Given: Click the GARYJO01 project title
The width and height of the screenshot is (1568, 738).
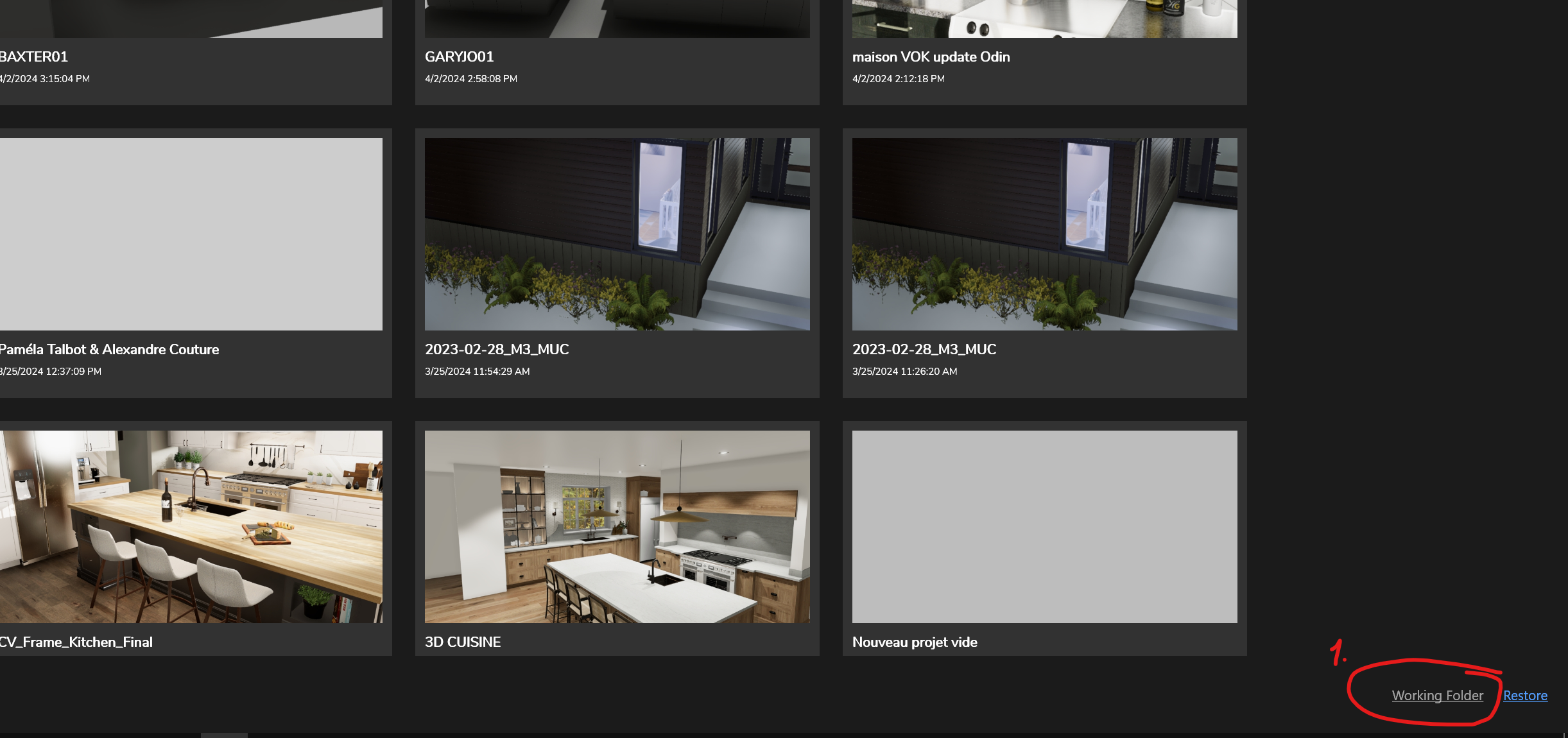Looking at the screenshot, I should (459, 56).
